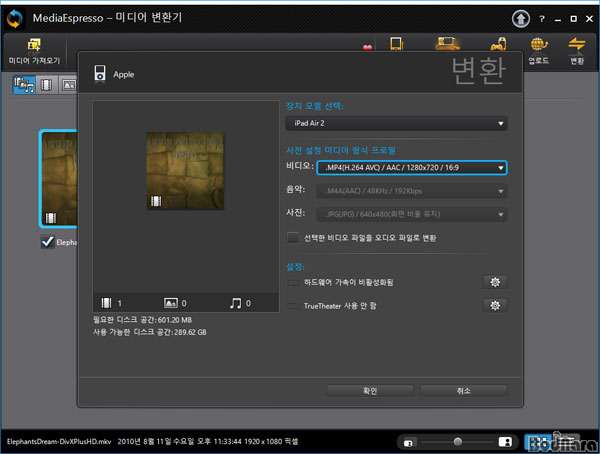Click the 변환 convert arrows icon
The image size is (600, 454).
(x=577, y=44)
